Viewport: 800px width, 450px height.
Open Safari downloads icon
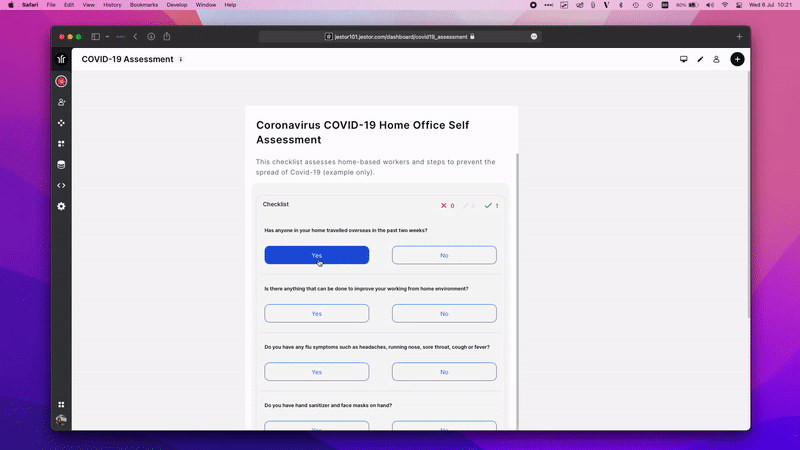(151, 37)
